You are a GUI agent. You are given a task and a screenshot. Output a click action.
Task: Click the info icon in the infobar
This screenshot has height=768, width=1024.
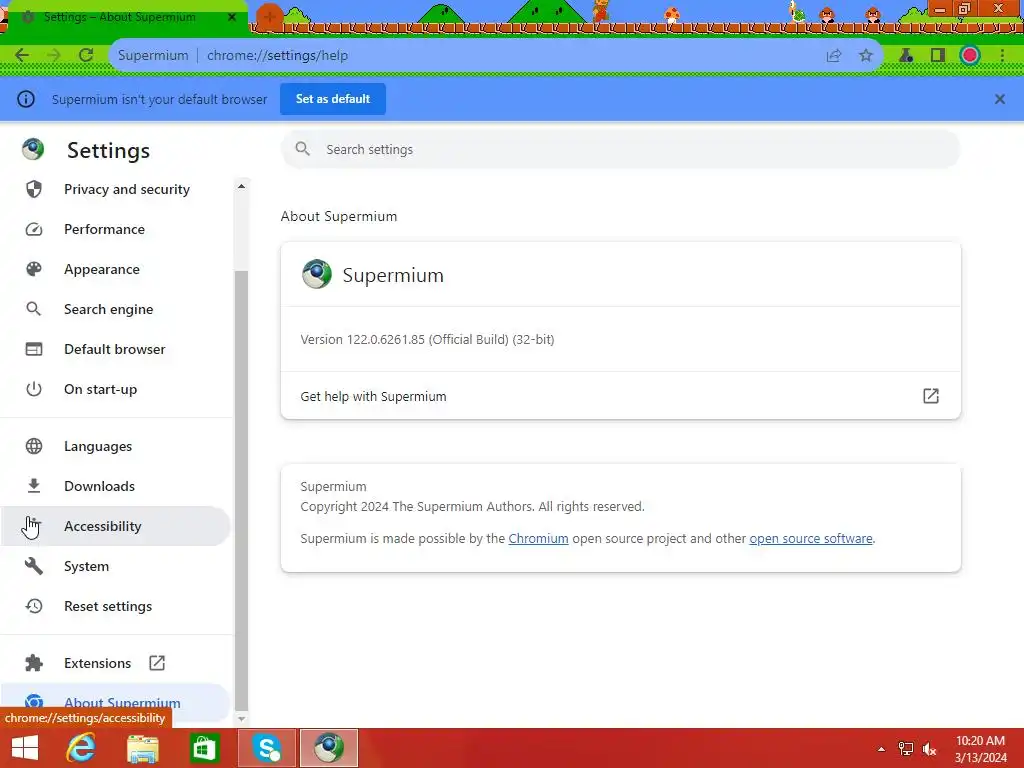pos(26,99)
